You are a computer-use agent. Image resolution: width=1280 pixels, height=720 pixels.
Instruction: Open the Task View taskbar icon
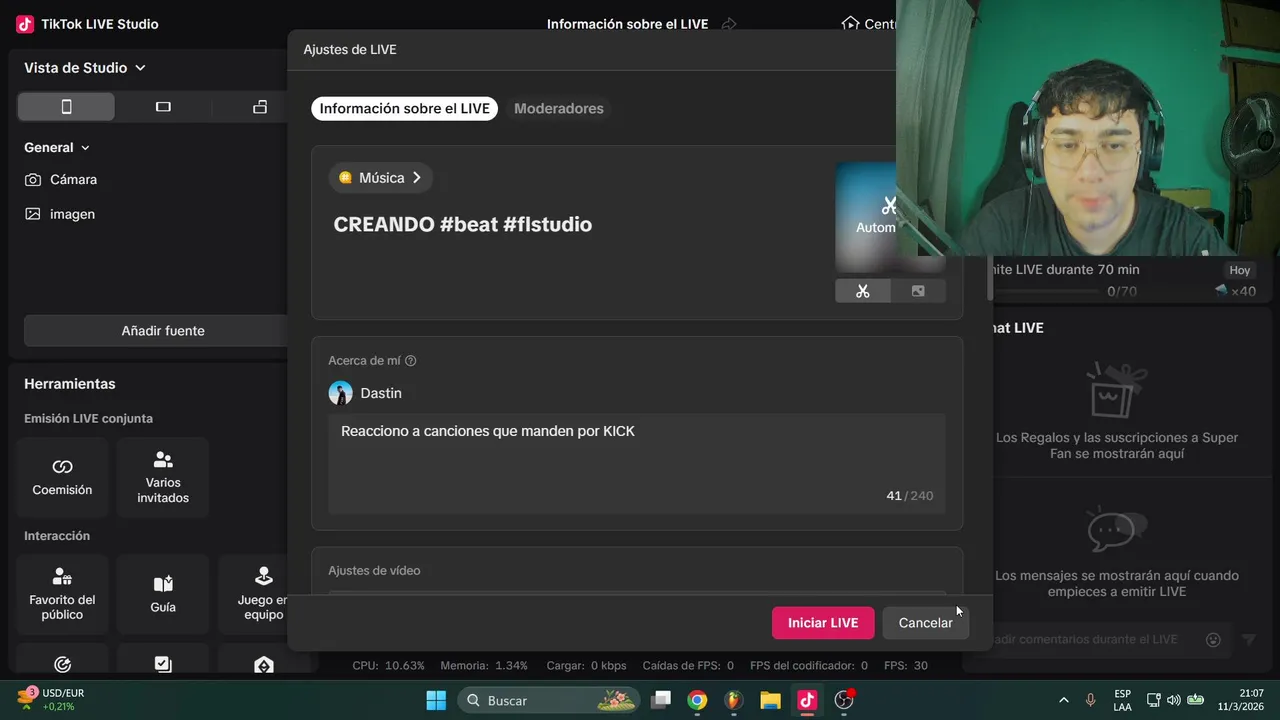(x=661, y=700)
